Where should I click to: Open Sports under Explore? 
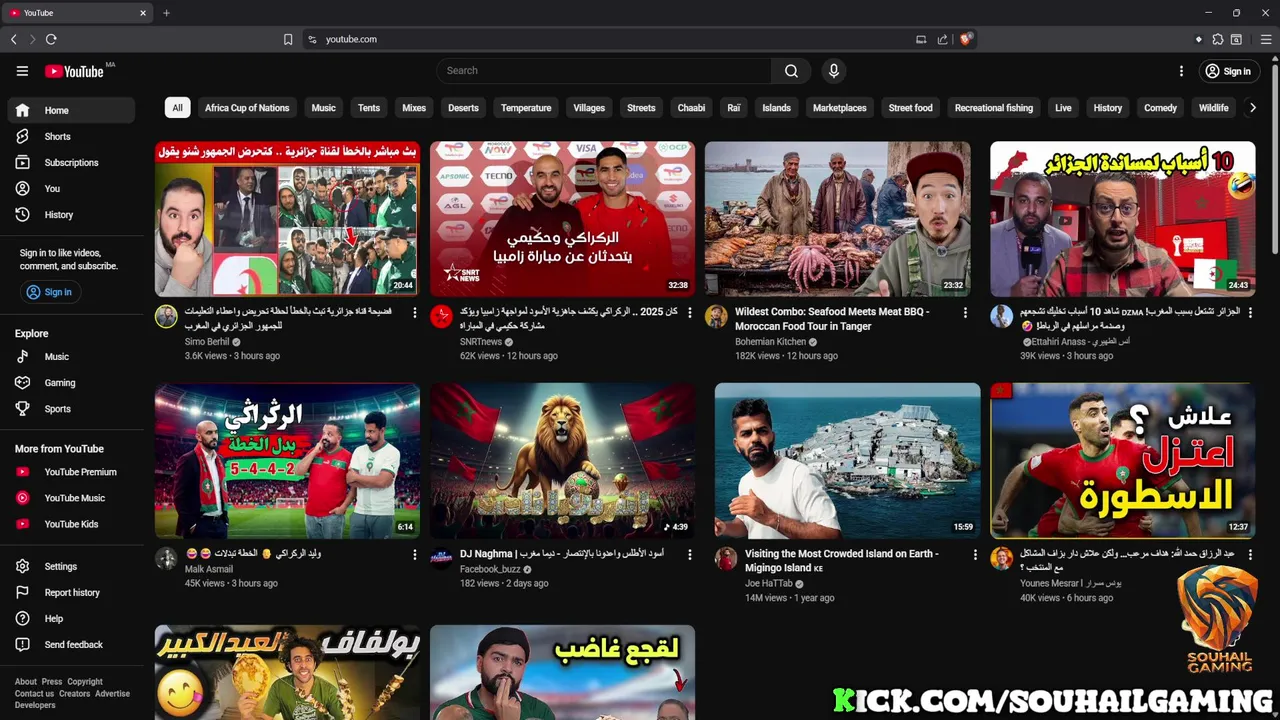71,408
